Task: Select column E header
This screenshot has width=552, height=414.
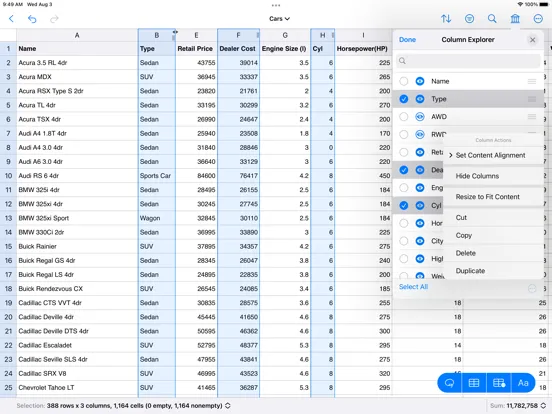Action: click(x=196, y=35)
